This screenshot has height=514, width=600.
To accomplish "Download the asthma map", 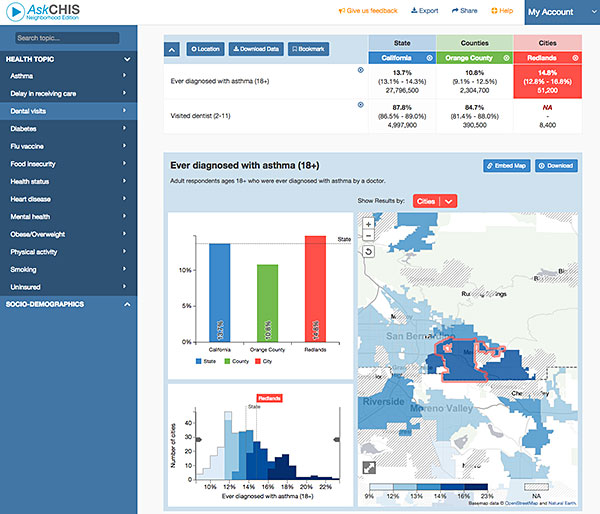I will (x=556, y=166).
